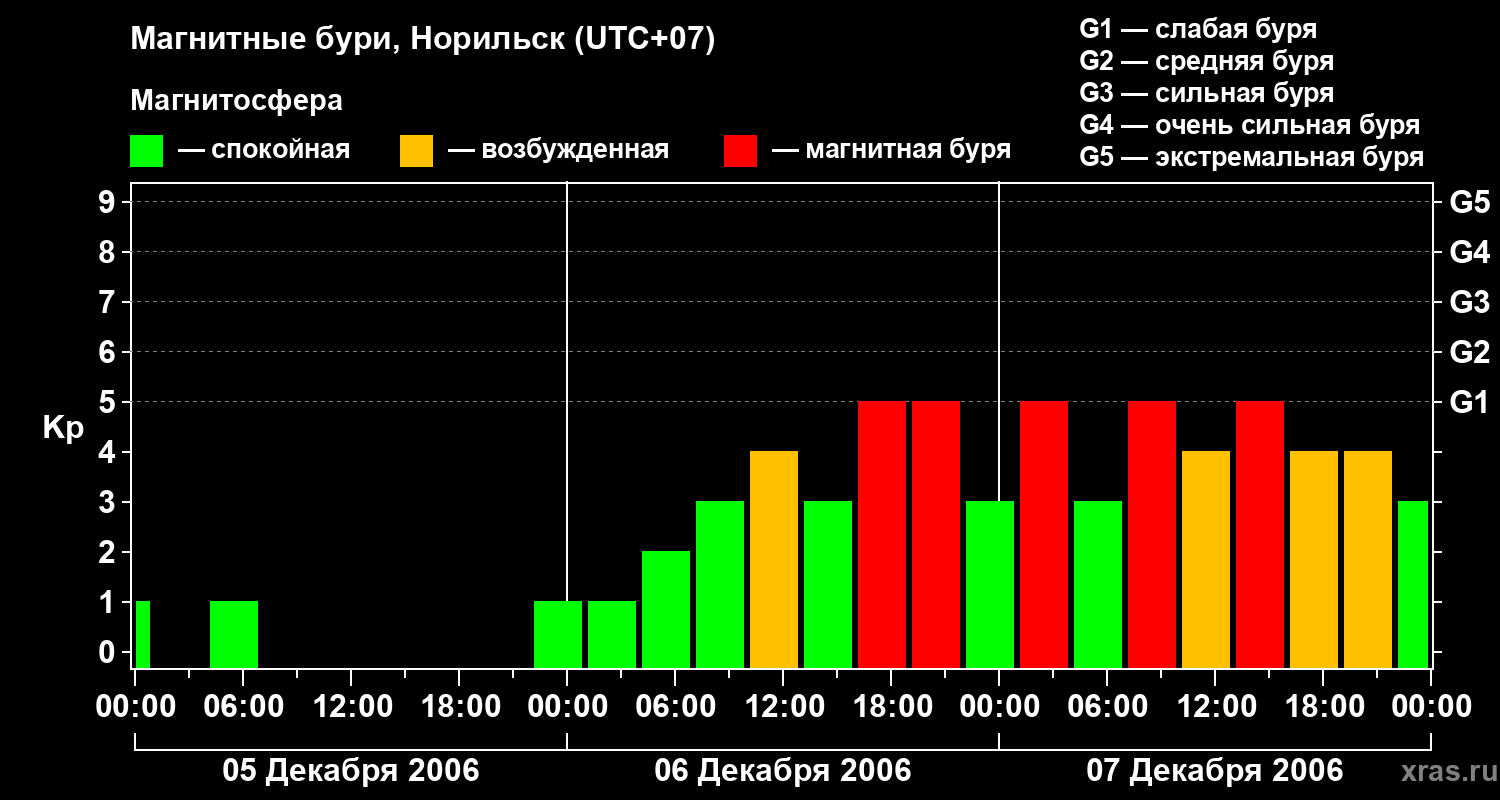Click the red 'магнитная буря' legend swatch
Viewport: 1500px width, 800px height.
(740, 151)
